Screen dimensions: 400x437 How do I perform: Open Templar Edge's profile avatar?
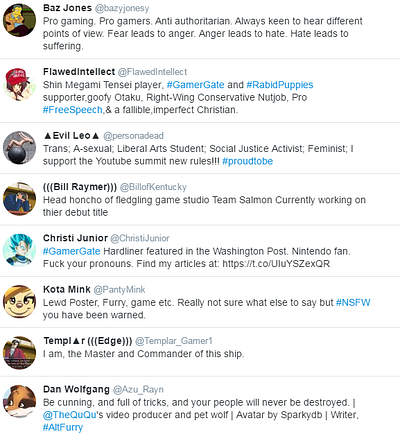(x=19, y=353)
